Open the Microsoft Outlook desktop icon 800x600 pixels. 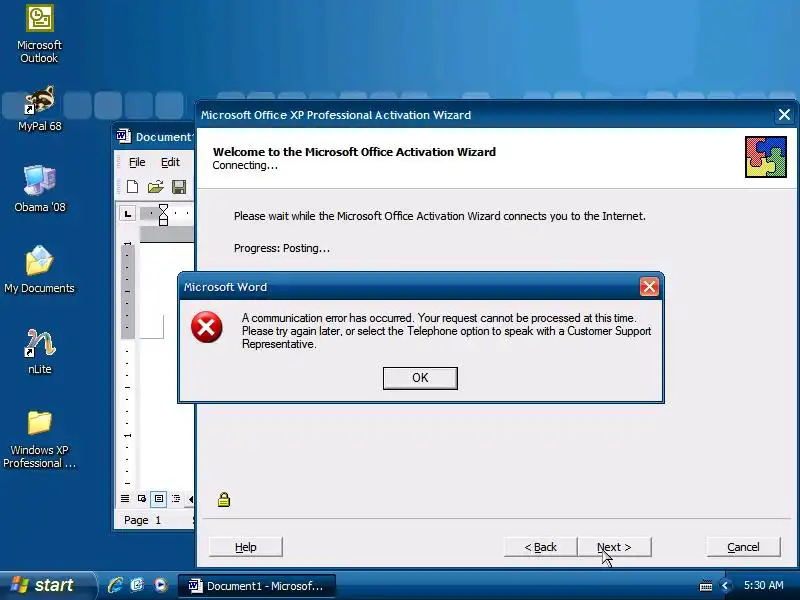[x=39, y=34]
